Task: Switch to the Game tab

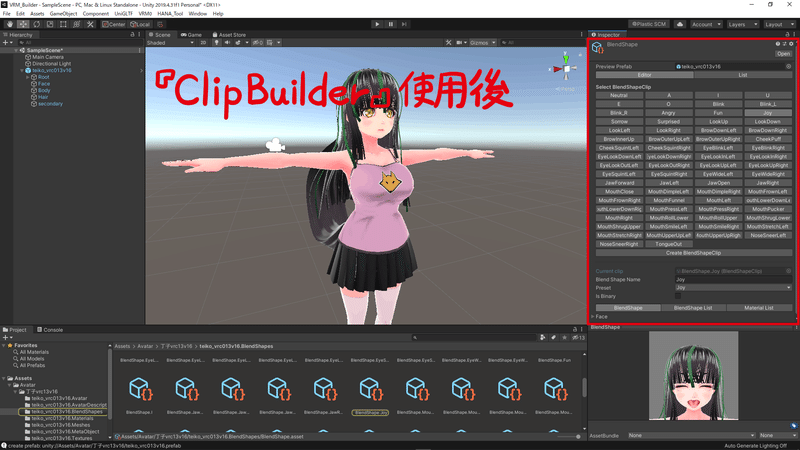Action: coord(191,35)
